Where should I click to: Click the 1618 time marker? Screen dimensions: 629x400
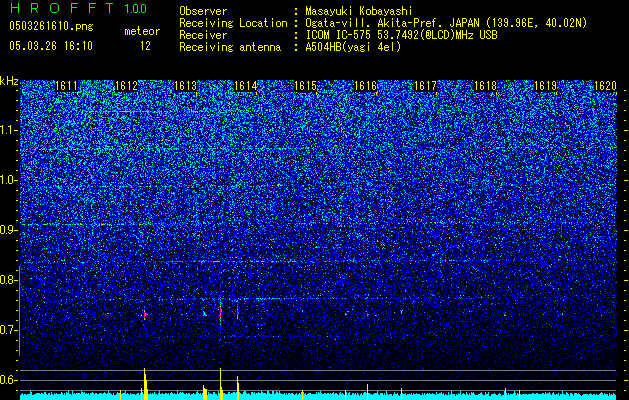[485, 86]
